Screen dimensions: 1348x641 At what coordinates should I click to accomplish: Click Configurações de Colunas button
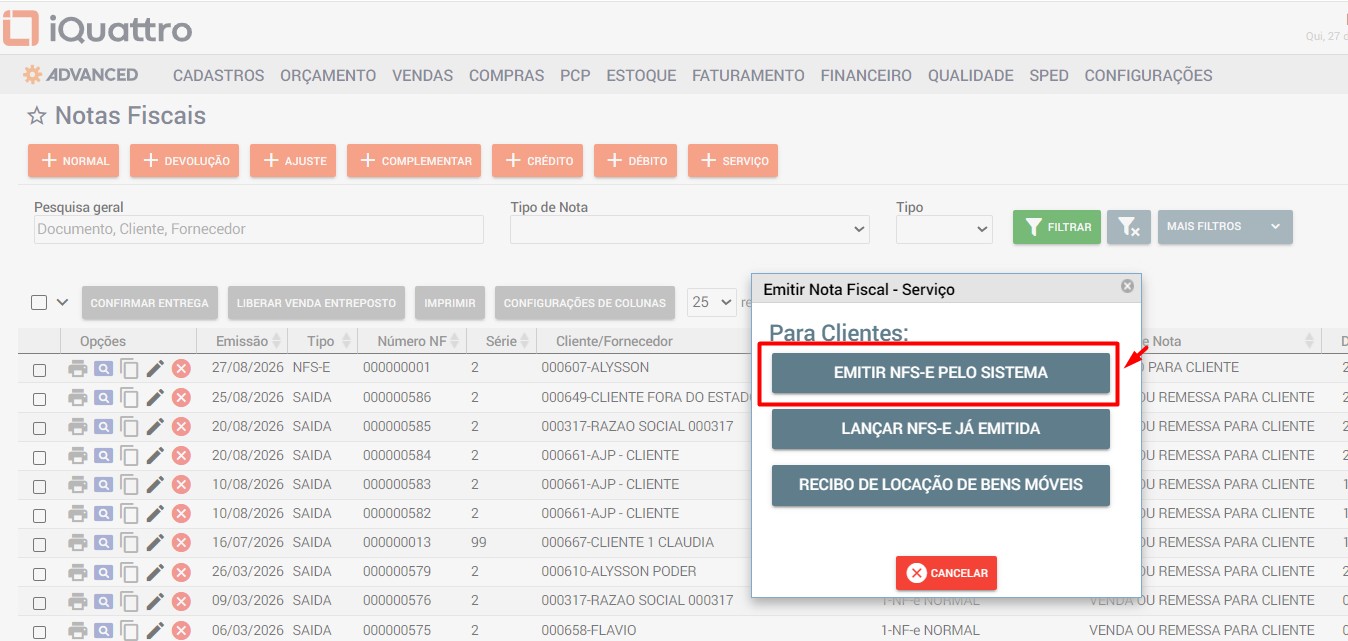tap(584, 303)
